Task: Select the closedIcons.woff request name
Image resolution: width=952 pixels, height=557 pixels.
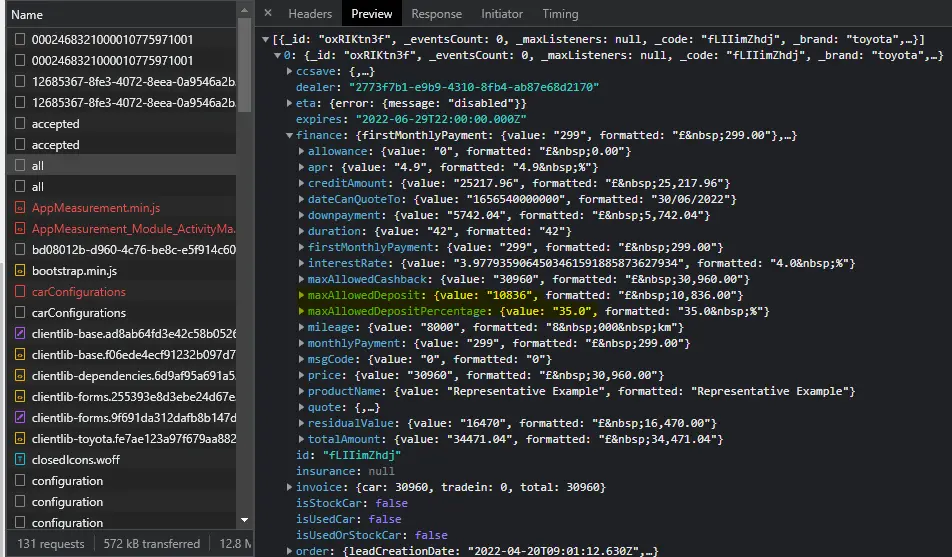Action: point(76,460)
